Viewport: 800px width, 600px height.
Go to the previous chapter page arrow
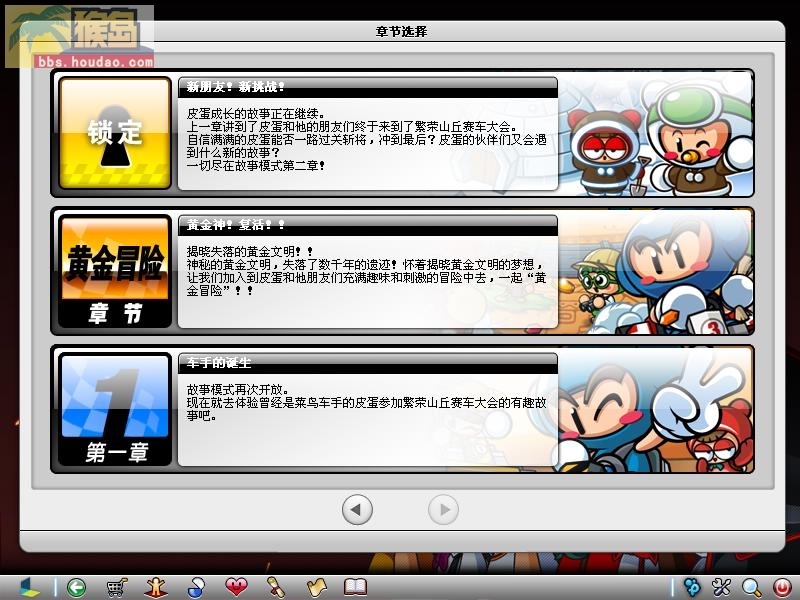click(x=357, y=509)
